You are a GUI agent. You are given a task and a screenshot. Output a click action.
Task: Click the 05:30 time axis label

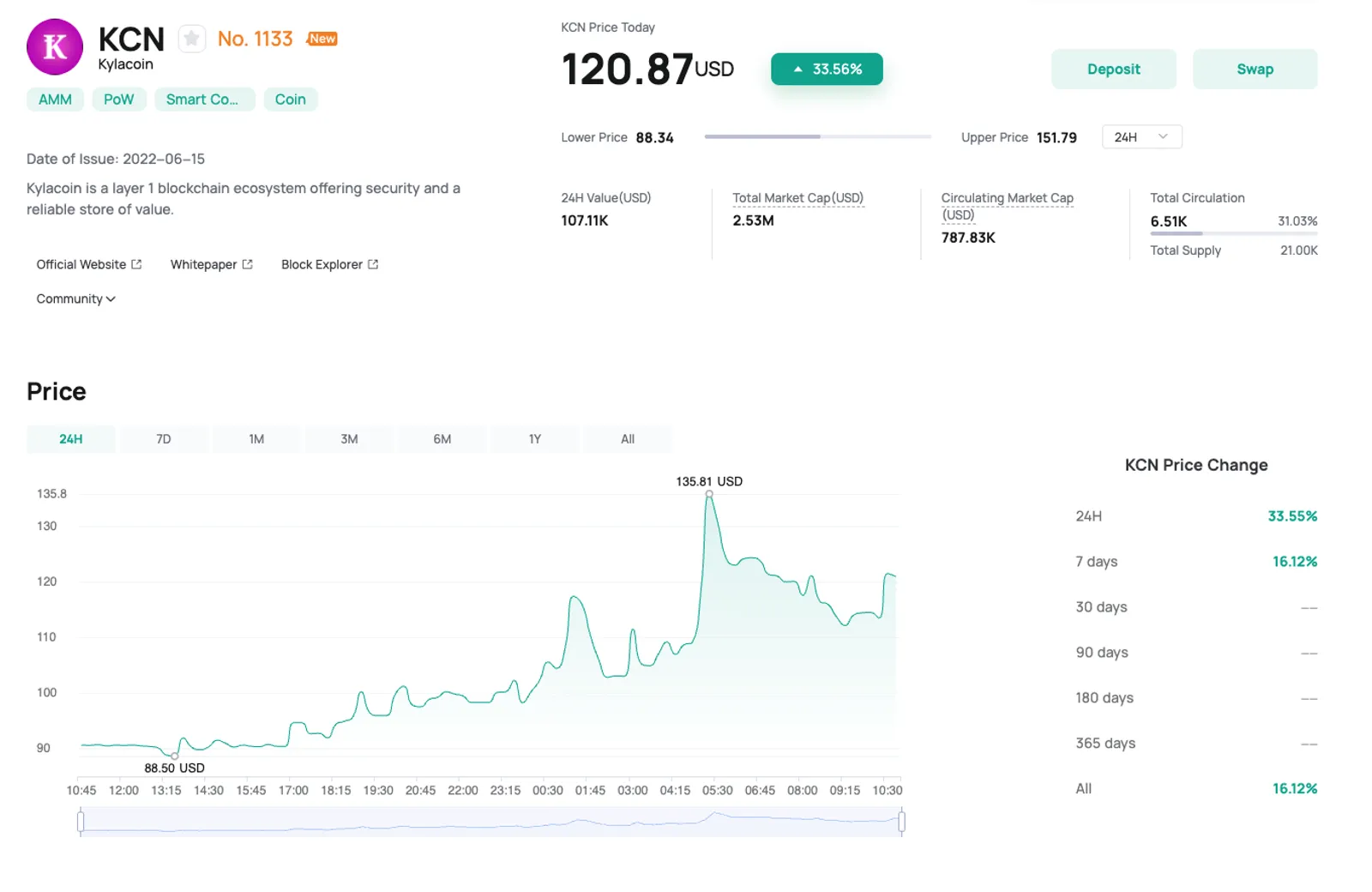tap(718, 791)
